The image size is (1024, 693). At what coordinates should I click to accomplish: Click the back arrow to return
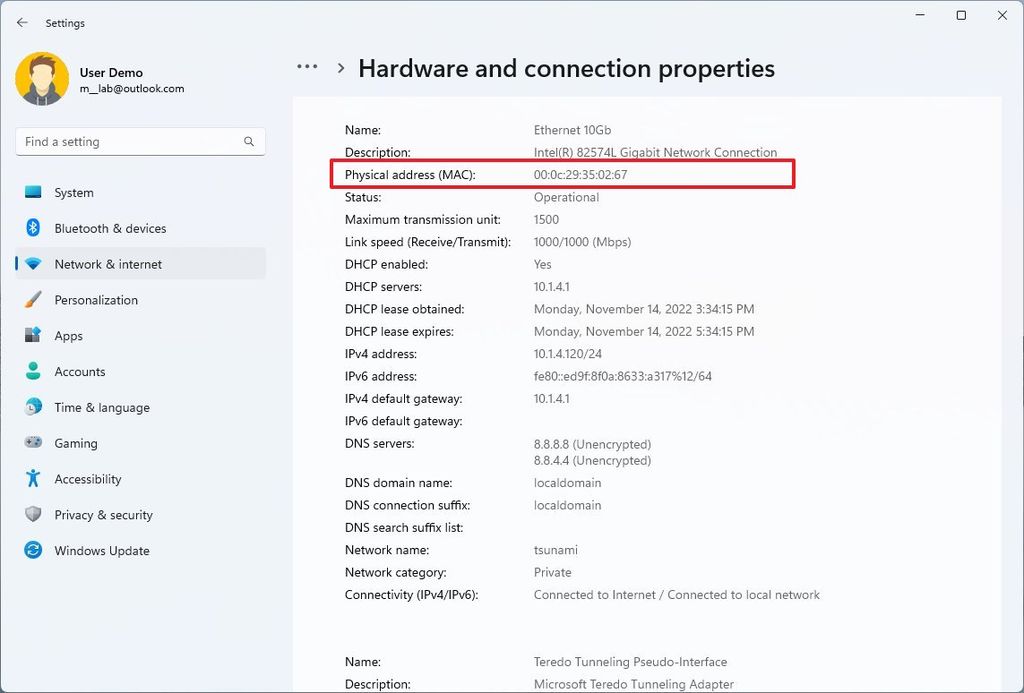tap(22, 22)
